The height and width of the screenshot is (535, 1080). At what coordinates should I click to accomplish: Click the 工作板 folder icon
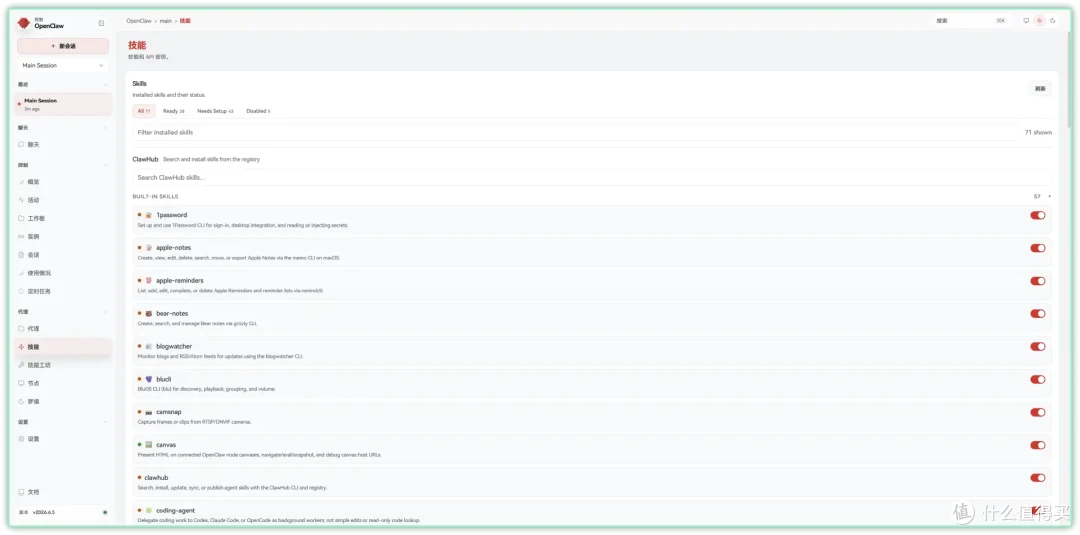click(x=21, y=218)
